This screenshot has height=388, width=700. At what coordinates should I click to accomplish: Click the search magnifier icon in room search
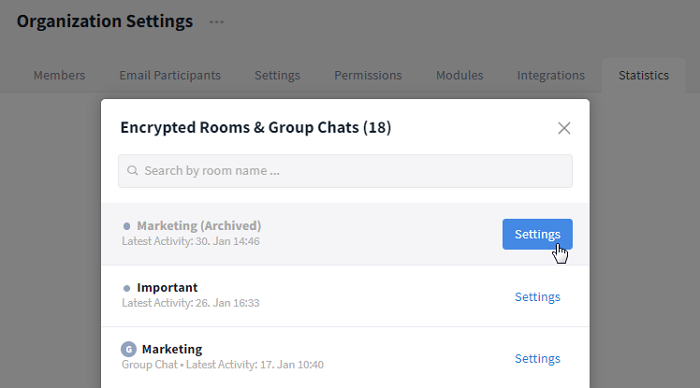click(133, 171)
